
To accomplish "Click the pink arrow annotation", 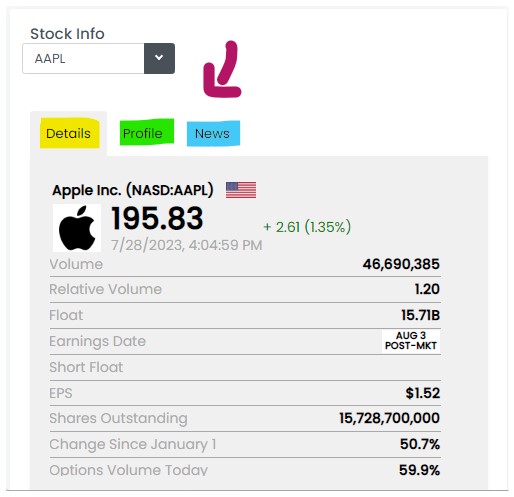I will tap(222, 69).
